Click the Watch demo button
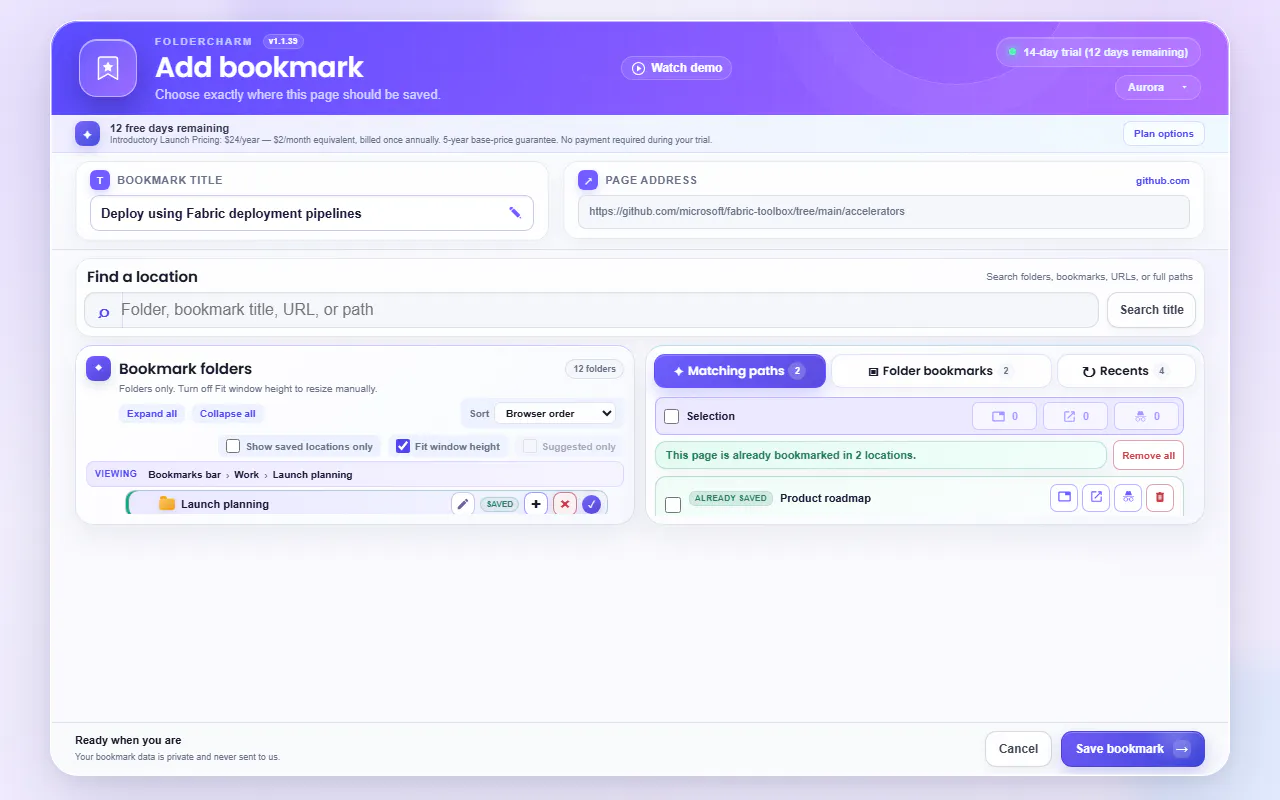The height and width of the screenshot is (800, 1280). tap(677, 68)
